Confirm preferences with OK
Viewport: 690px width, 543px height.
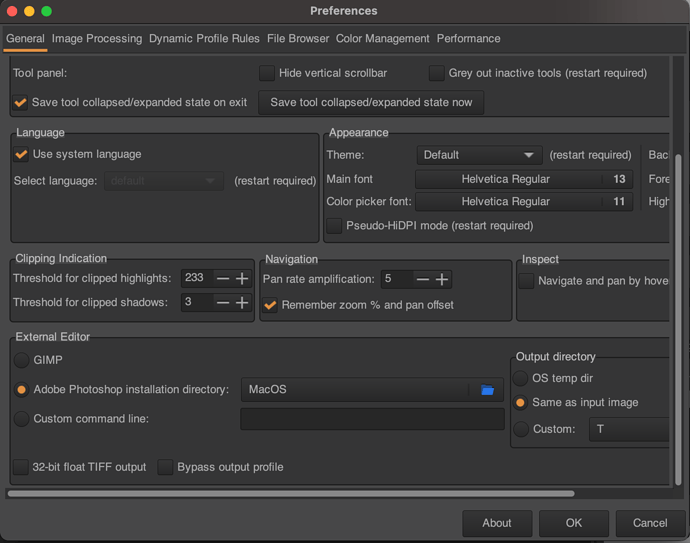coord(573,523)
